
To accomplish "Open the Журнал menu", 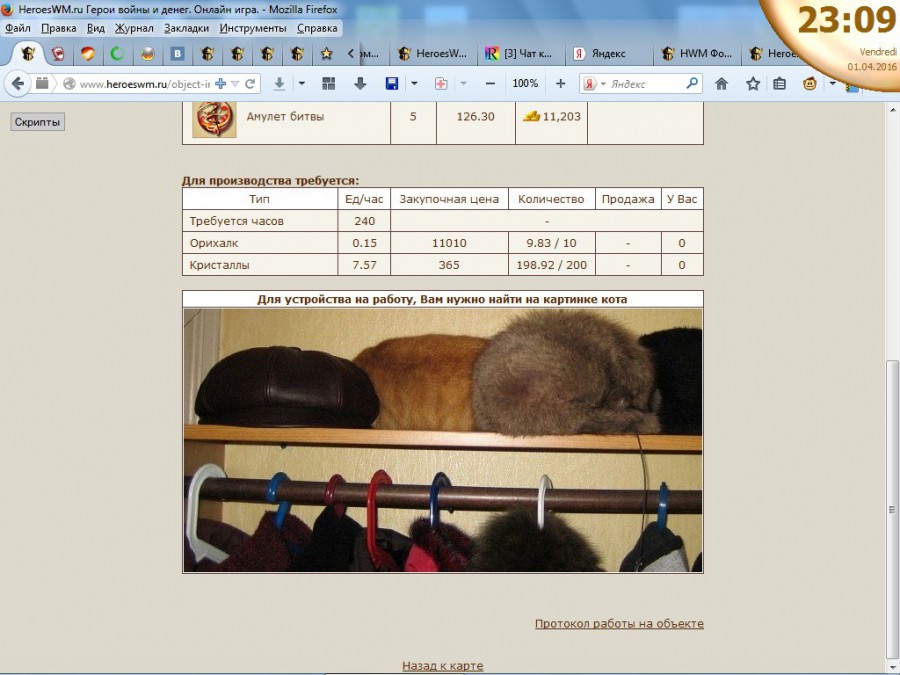I will (134, 28).
